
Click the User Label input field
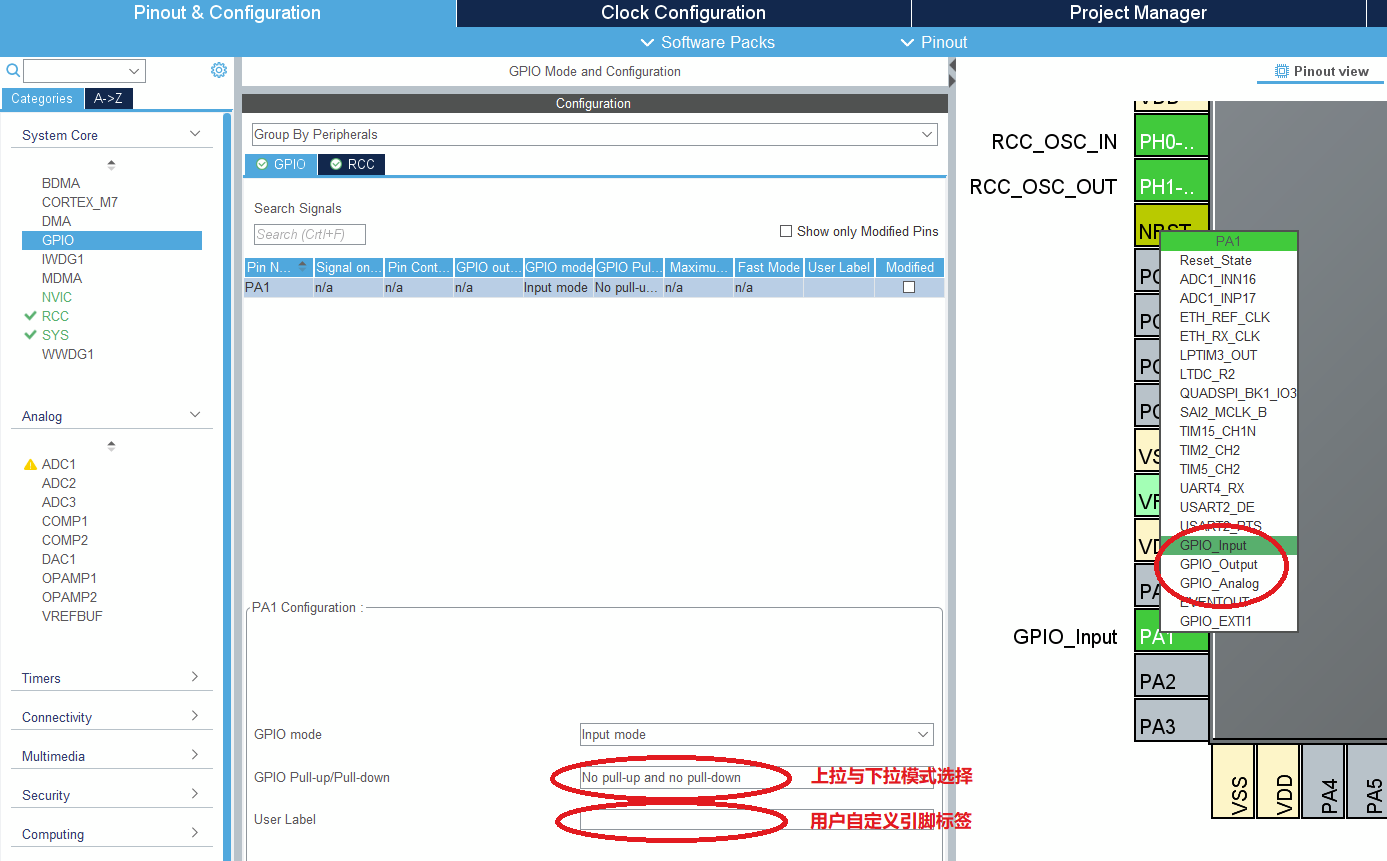coord(756,820)
